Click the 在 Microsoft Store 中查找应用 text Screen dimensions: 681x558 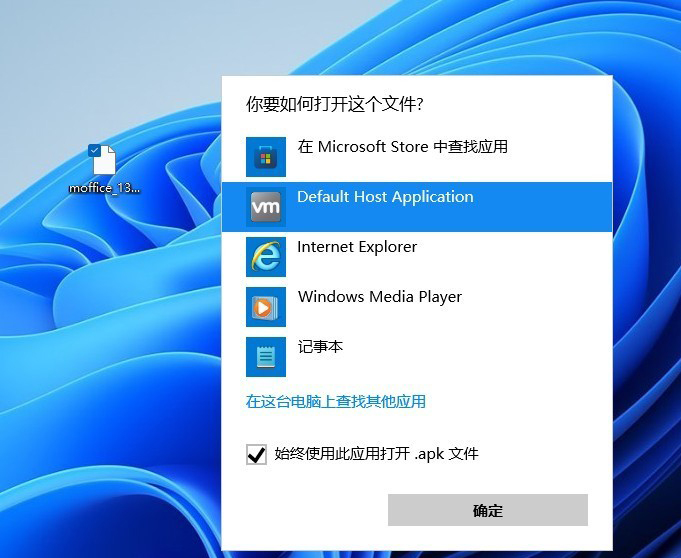[x=402, y=147]
